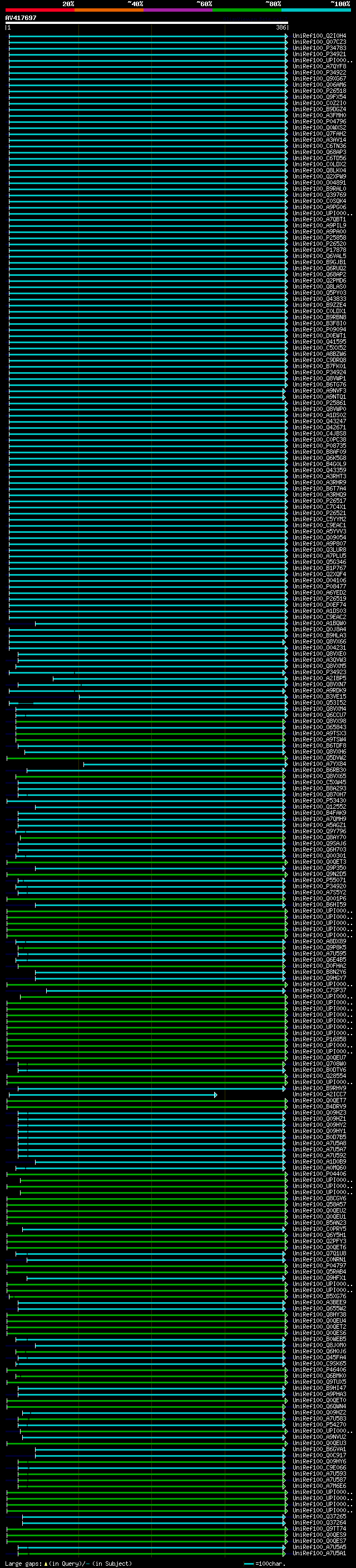Follow the UniRef100_P34783 link

(319, 48)
